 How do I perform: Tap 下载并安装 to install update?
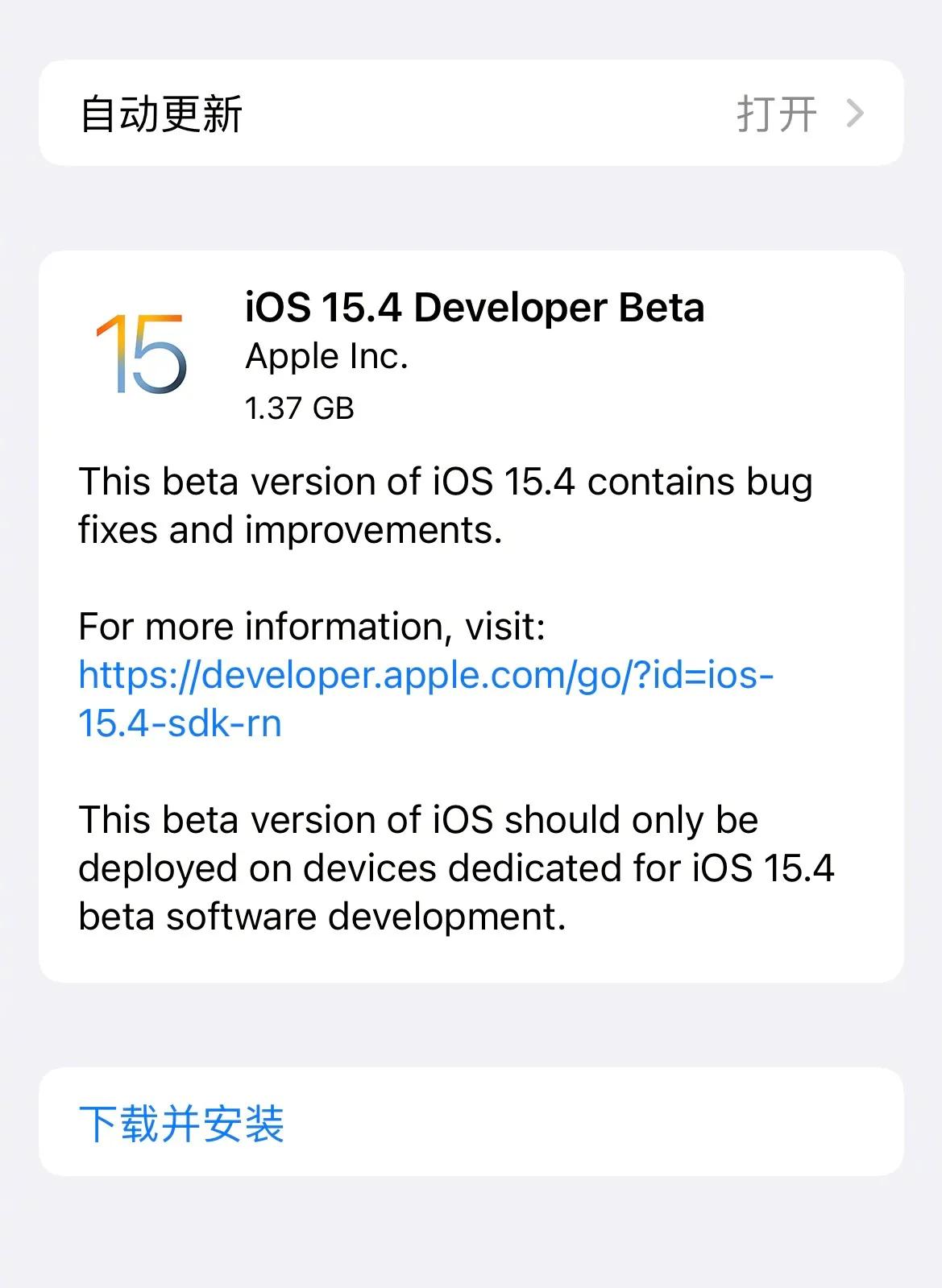(x=471, y=1122)
